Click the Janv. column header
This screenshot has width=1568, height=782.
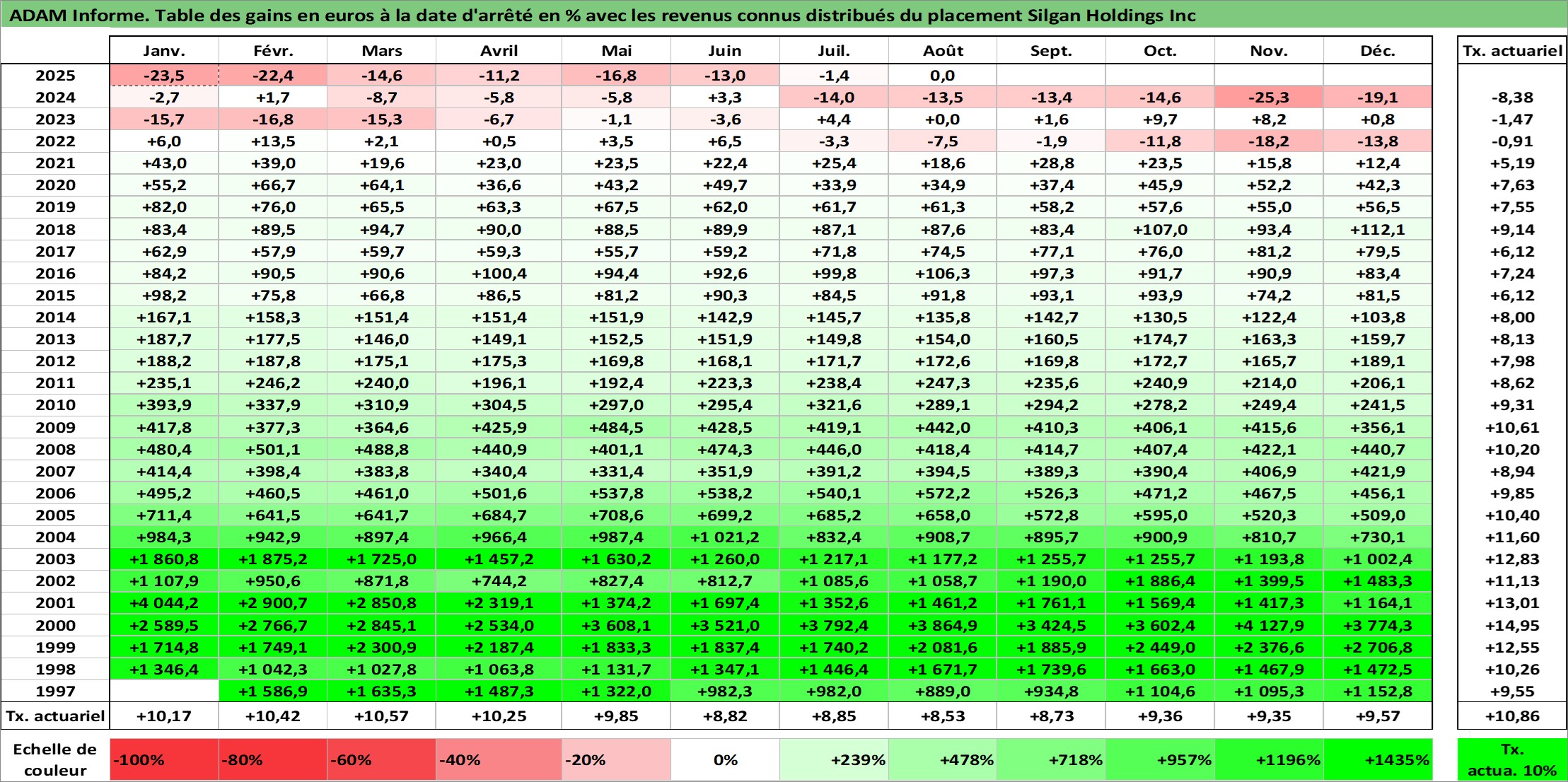click(x=164, y=50)
